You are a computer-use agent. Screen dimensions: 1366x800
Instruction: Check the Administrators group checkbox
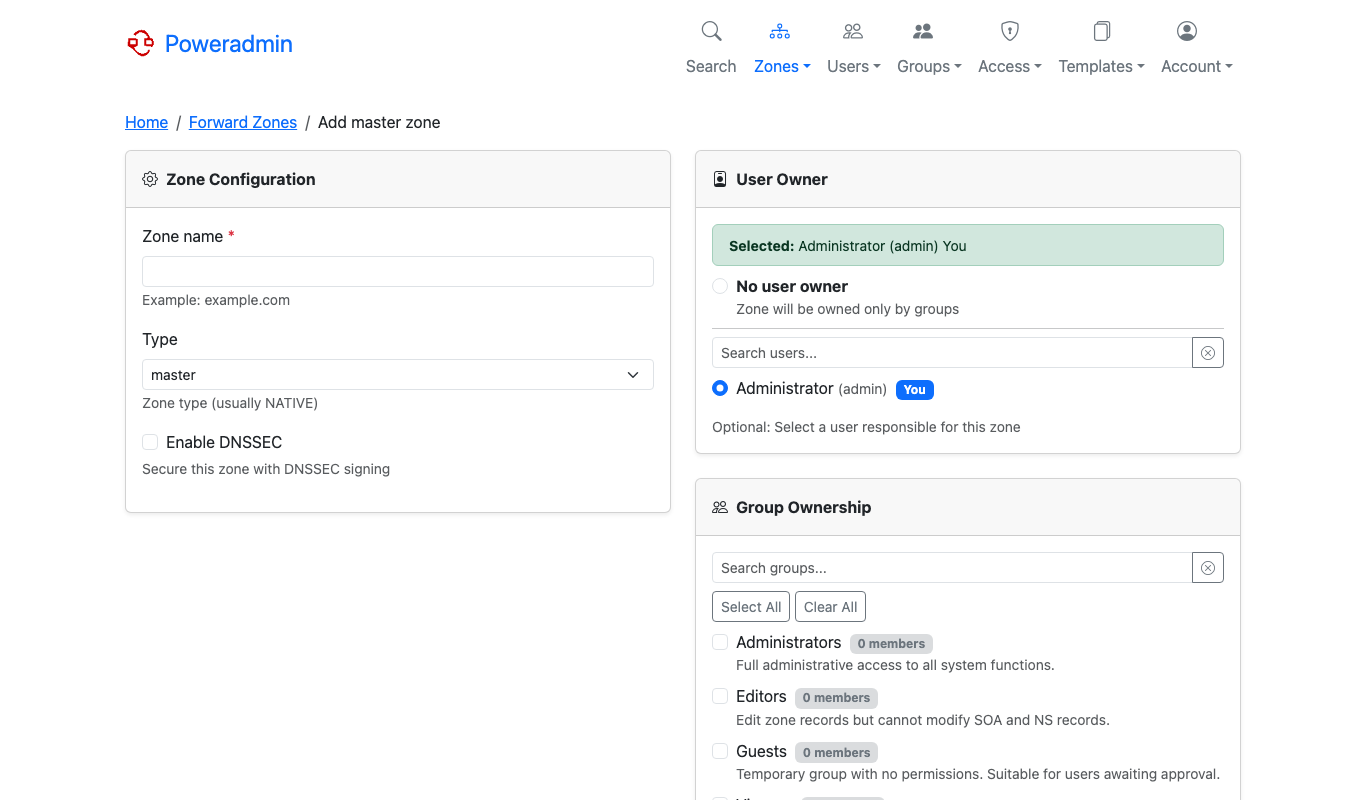(720, 642)
